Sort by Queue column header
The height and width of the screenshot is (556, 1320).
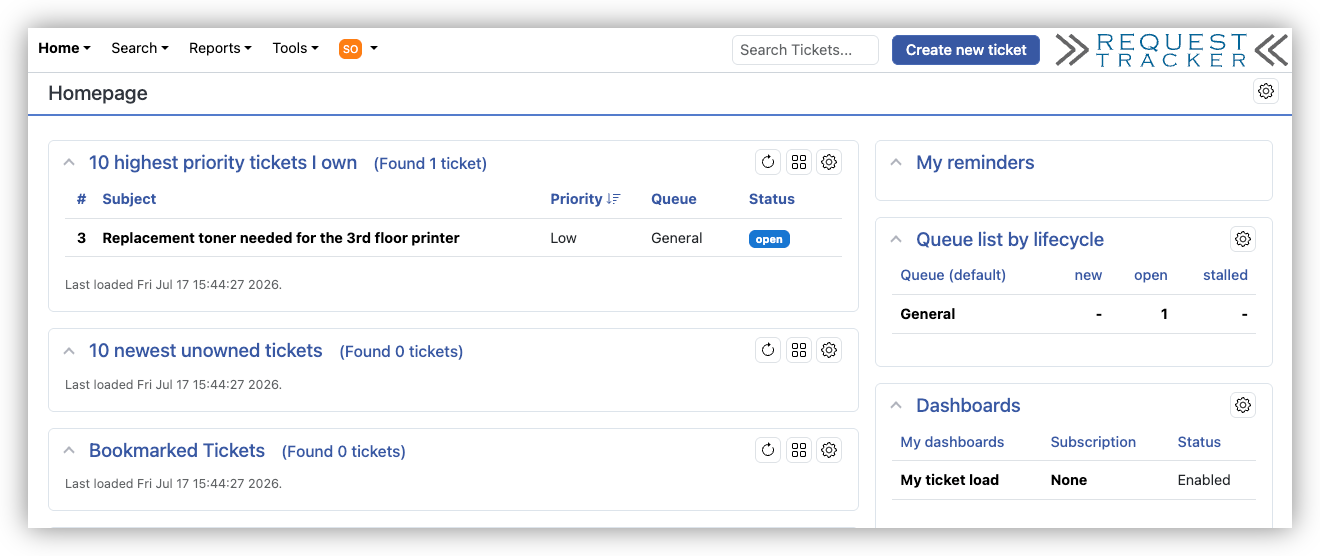coord(674,199)
